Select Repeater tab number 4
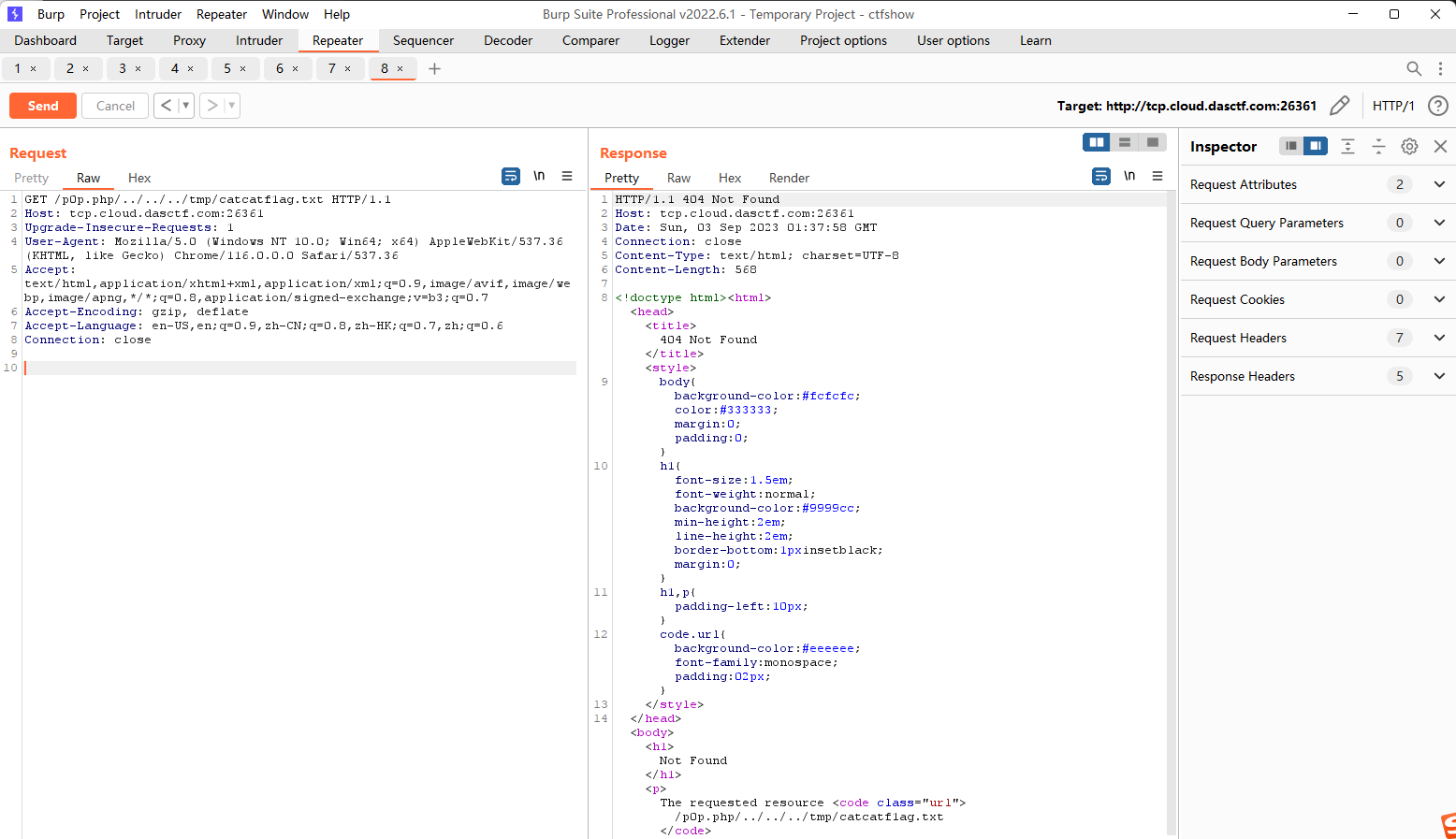This screenshot has width=1456, height=839. coord(174,68)
